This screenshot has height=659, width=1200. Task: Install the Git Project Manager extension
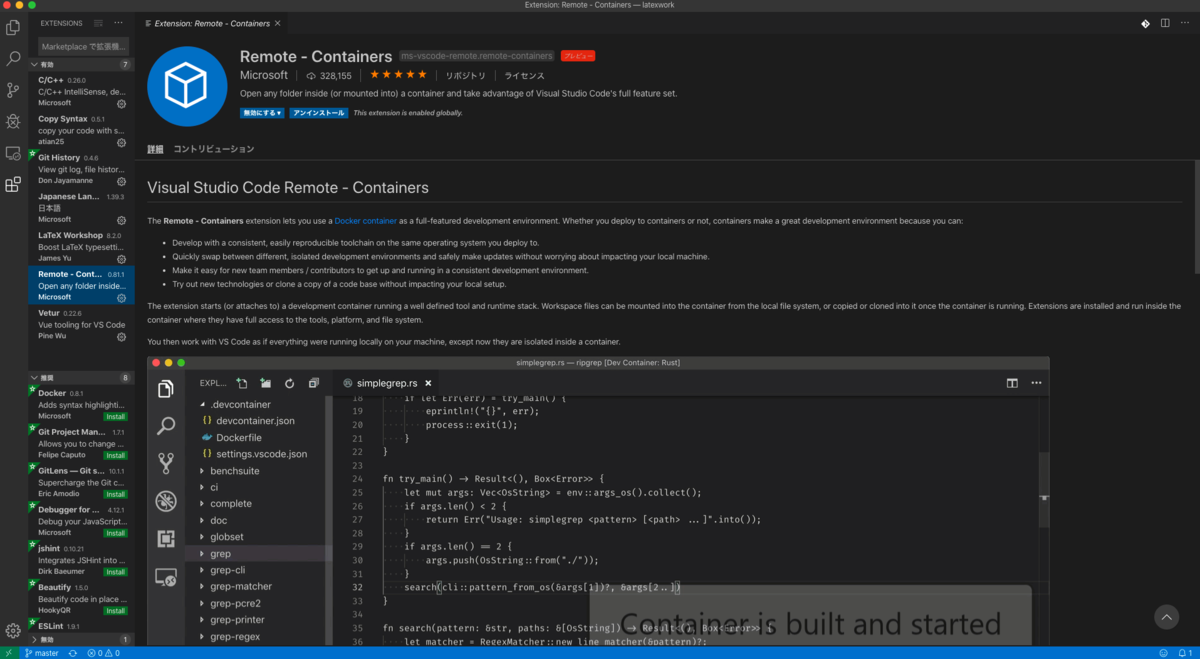click(116, 455)
